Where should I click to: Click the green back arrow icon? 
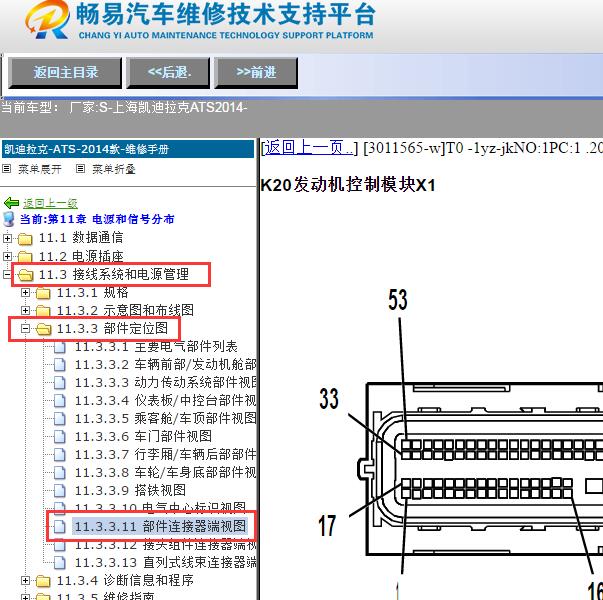11,203
